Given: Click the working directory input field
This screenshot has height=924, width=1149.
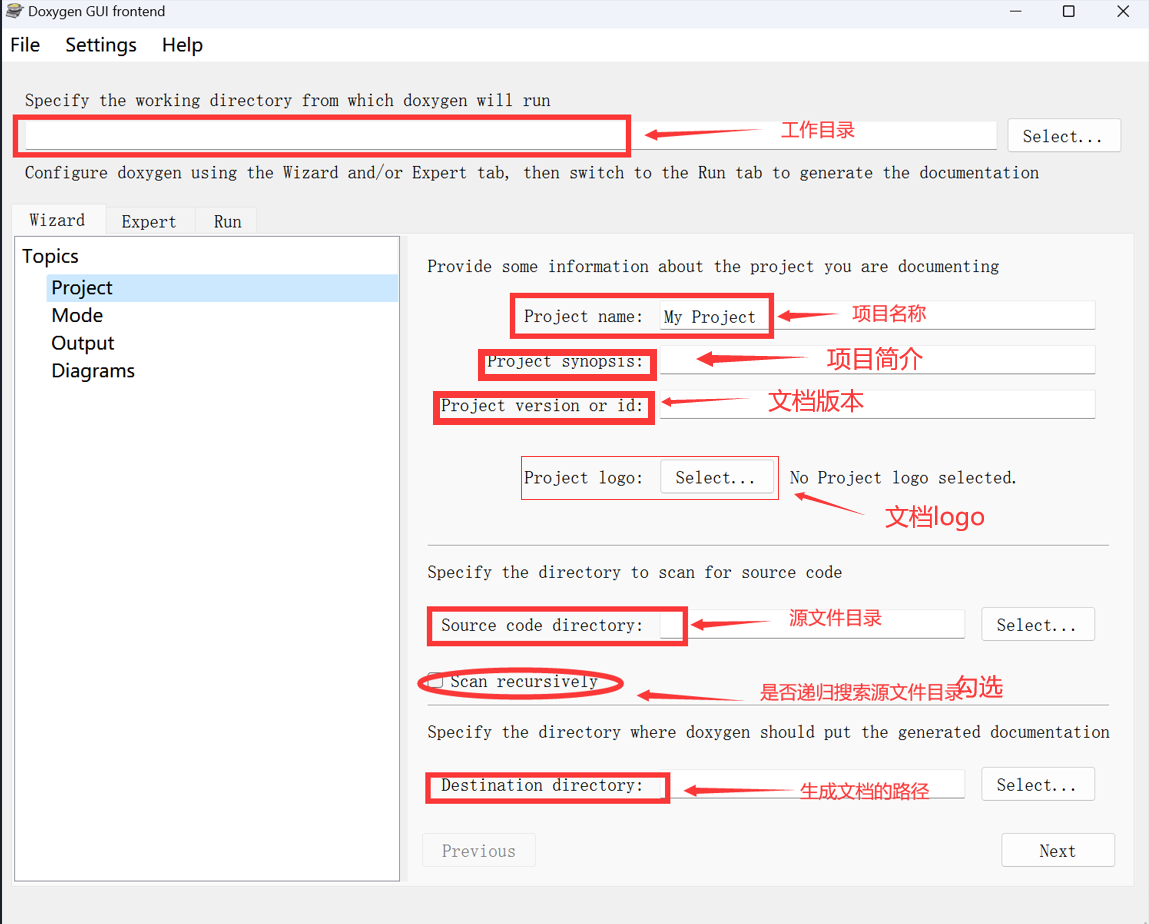Looking at the screenshot, I should pyautogui.click(x=320, y=135).
